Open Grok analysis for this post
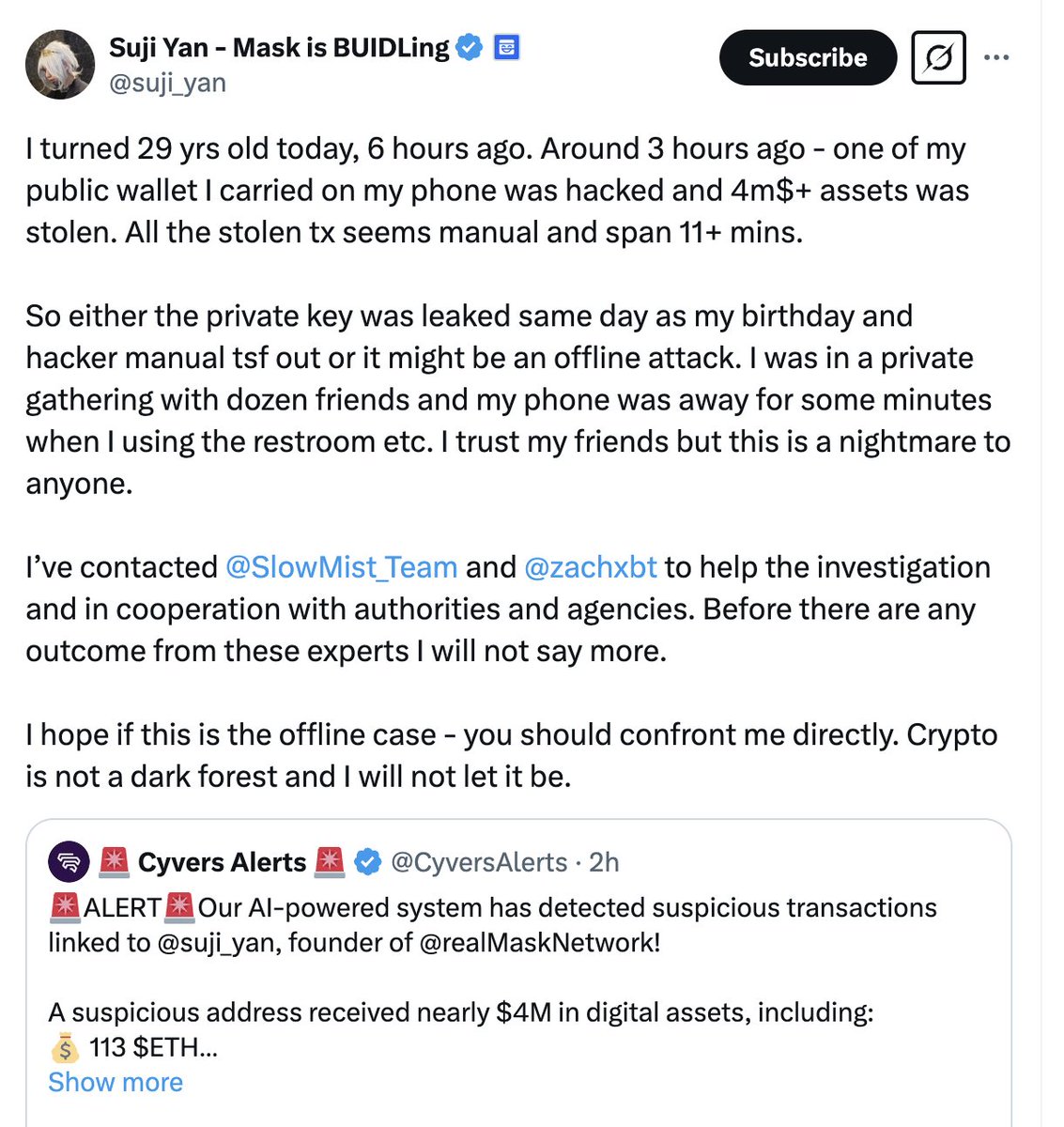The width and height of the screenshot is (1064, 1127). [x=936, y=56]
